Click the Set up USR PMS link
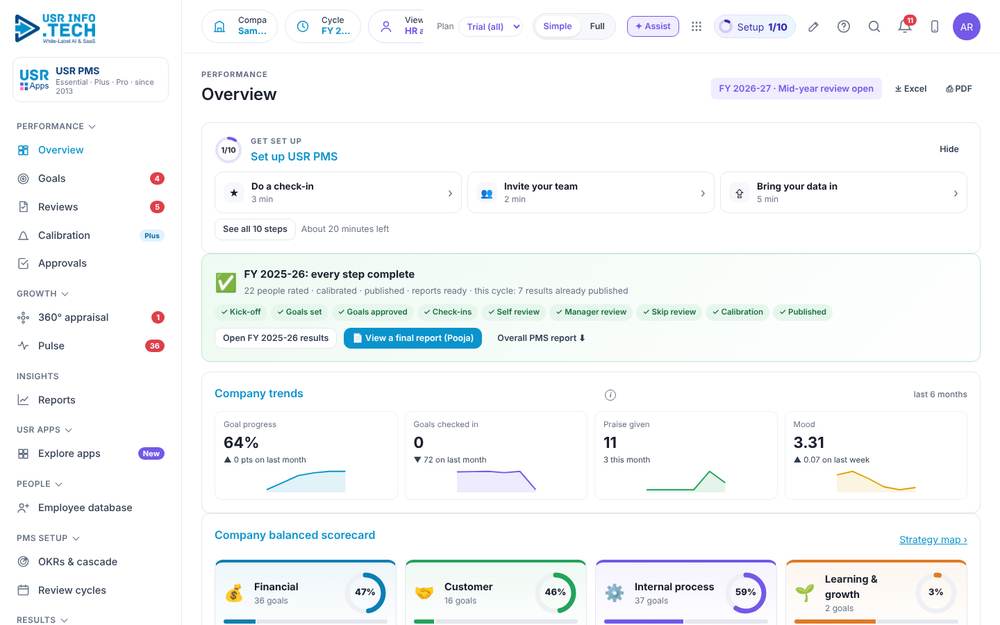The image size is (1000, 625). (294, 156)
